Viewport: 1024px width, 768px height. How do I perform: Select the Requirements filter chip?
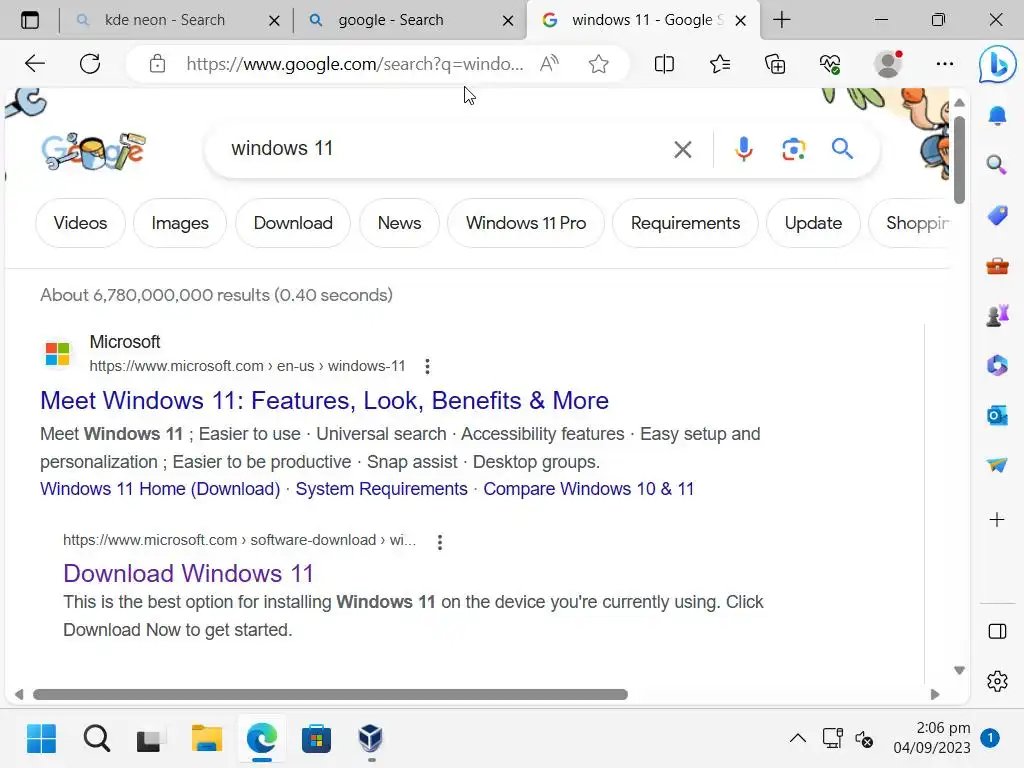(686, 223)
